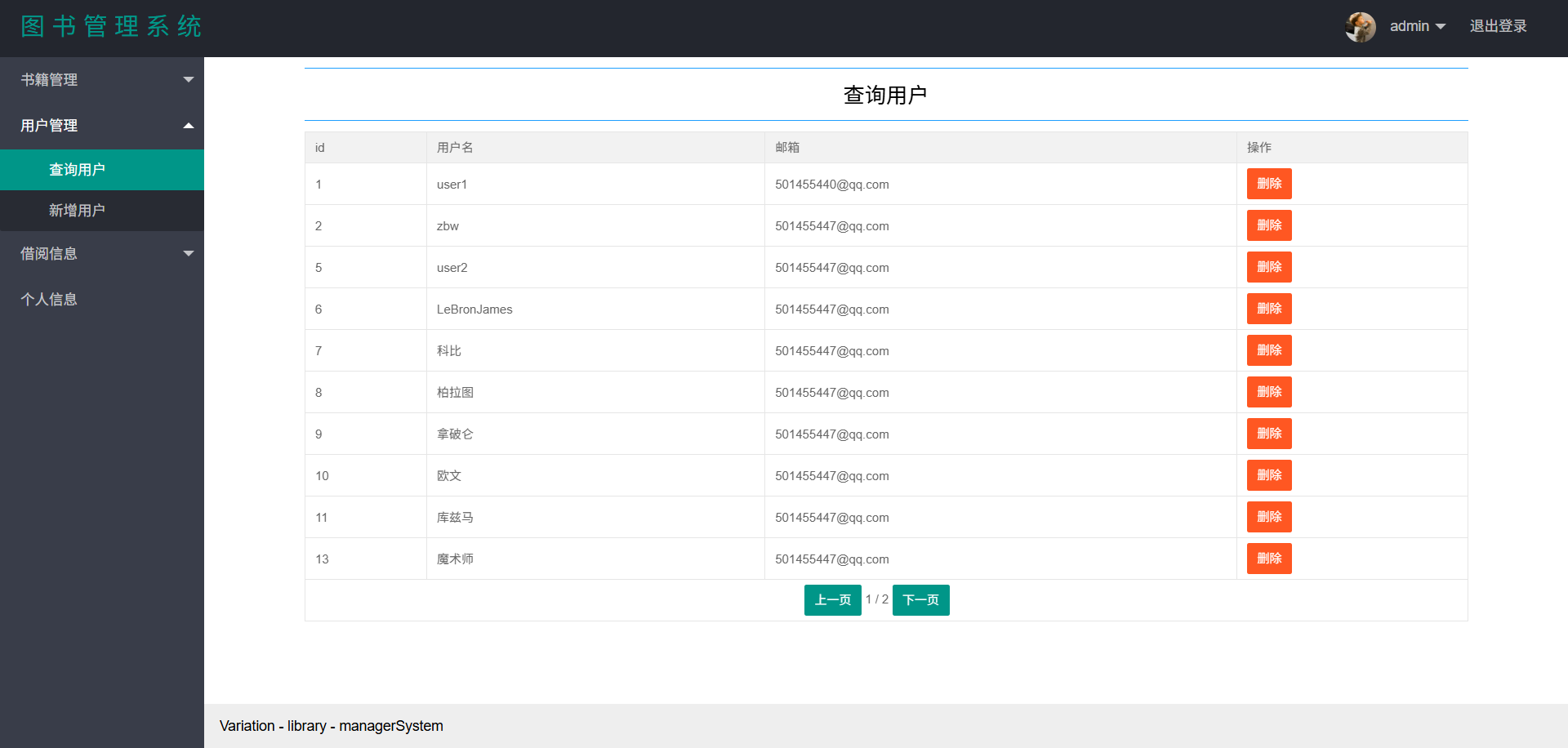Image resolution: width=1568 pixels, height=748 pixels.
Task: Expand the 借阅信息 sidebar menu
Action: pos(102,254)
